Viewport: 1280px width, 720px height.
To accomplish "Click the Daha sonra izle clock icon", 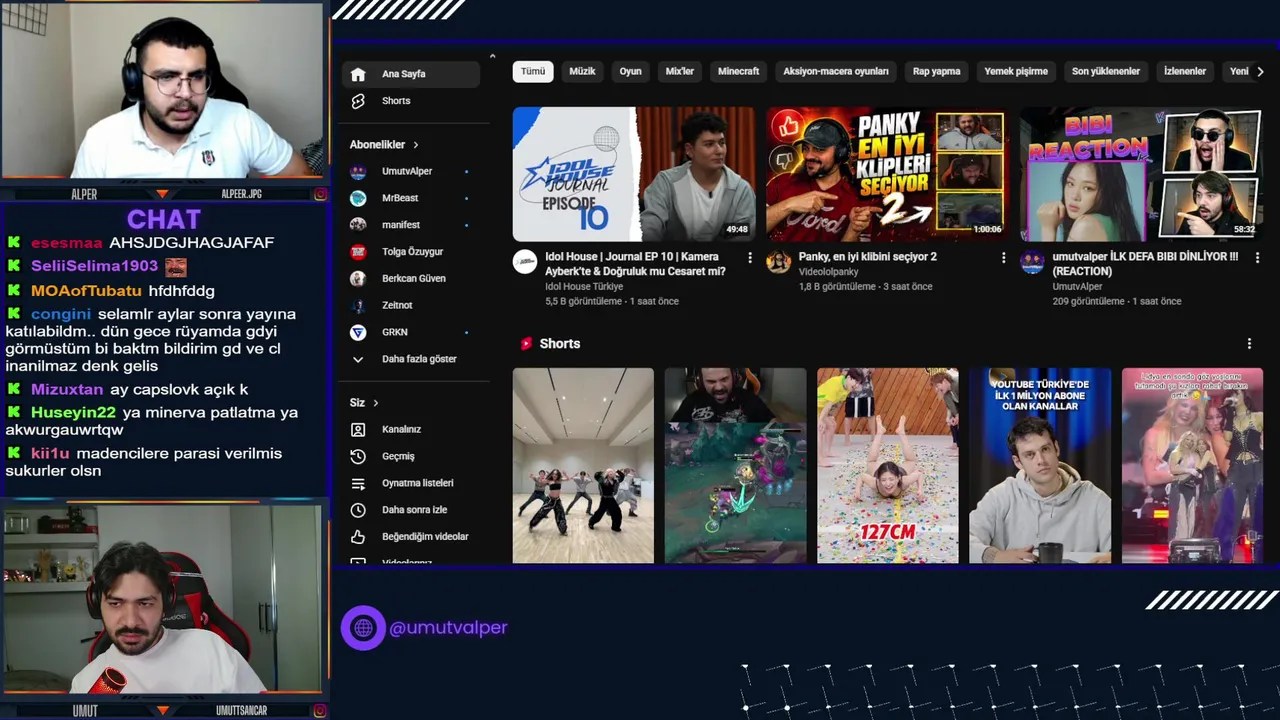I will (358, 510).
